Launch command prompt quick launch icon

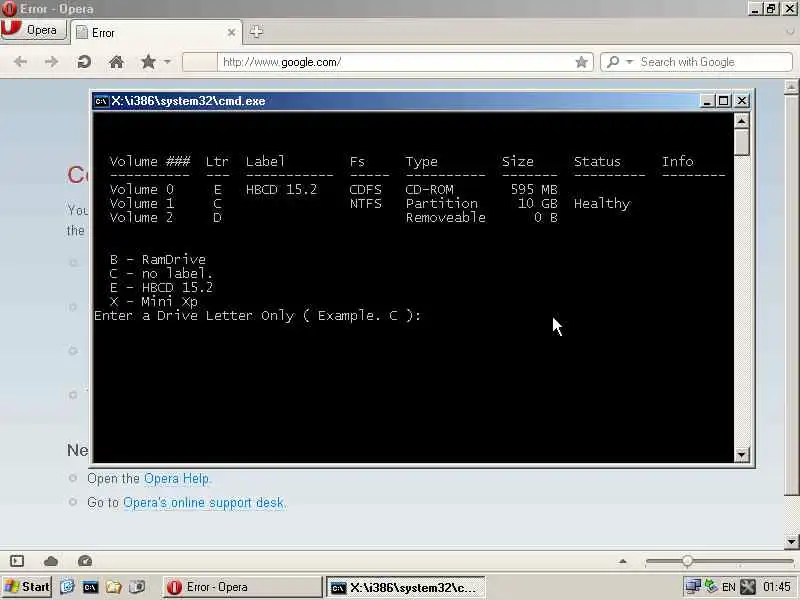(90, 587)
